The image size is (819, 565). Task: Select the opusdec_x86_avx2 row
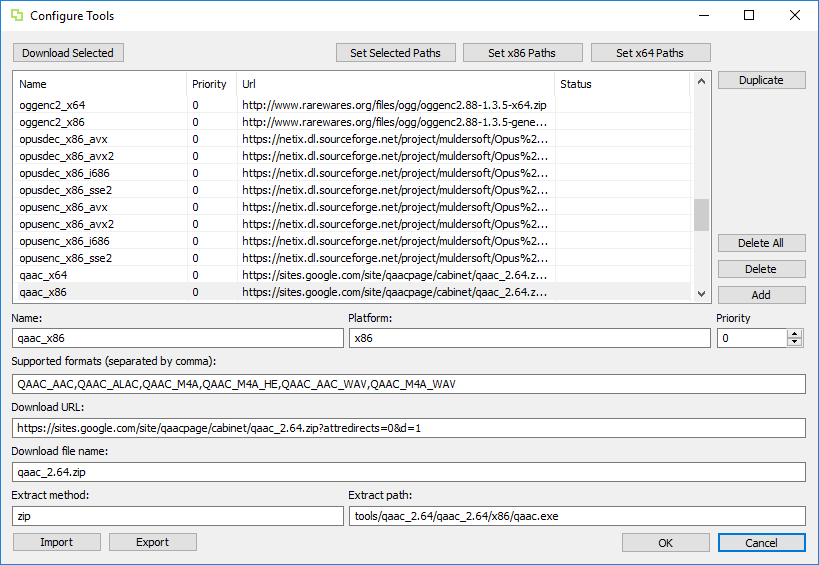point(353,156)
